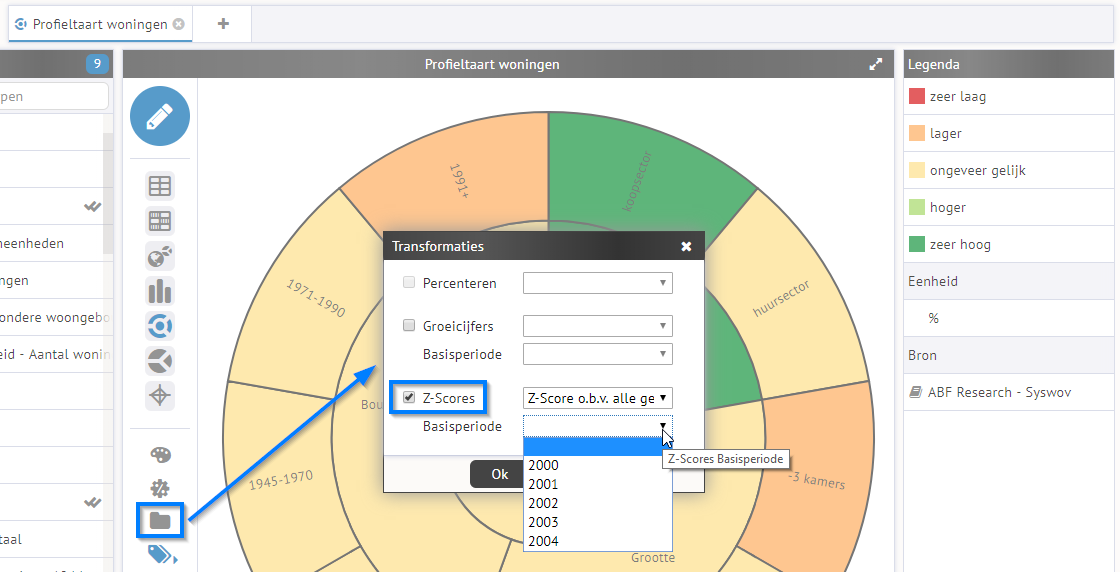Click the left panel badge showing 9
Image resolution: width=1120 pixels, height=572 pixels.
pos(97,64)
